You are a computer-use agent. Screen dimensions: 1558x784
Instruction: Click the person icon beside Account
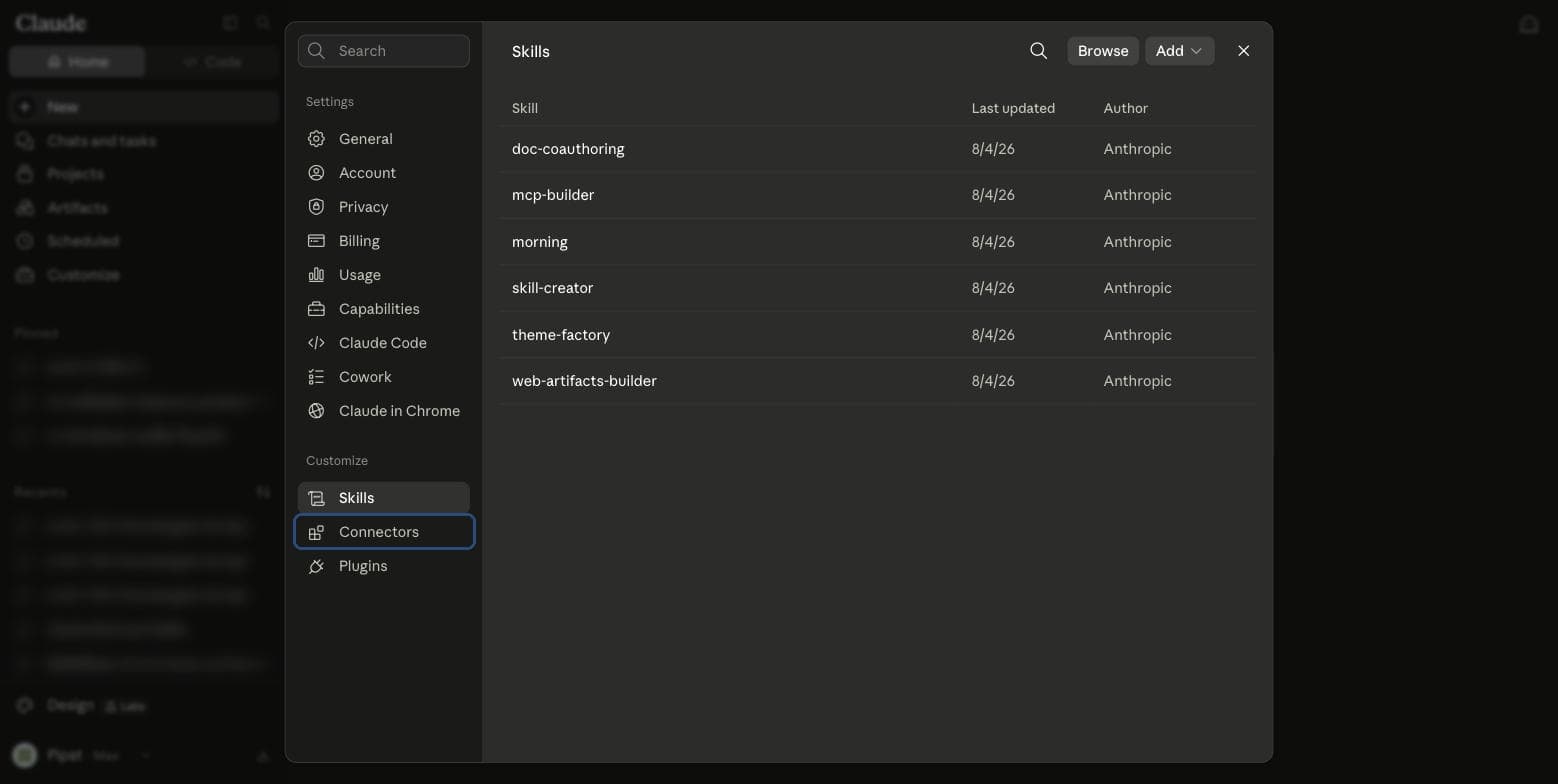coord(316,173)
